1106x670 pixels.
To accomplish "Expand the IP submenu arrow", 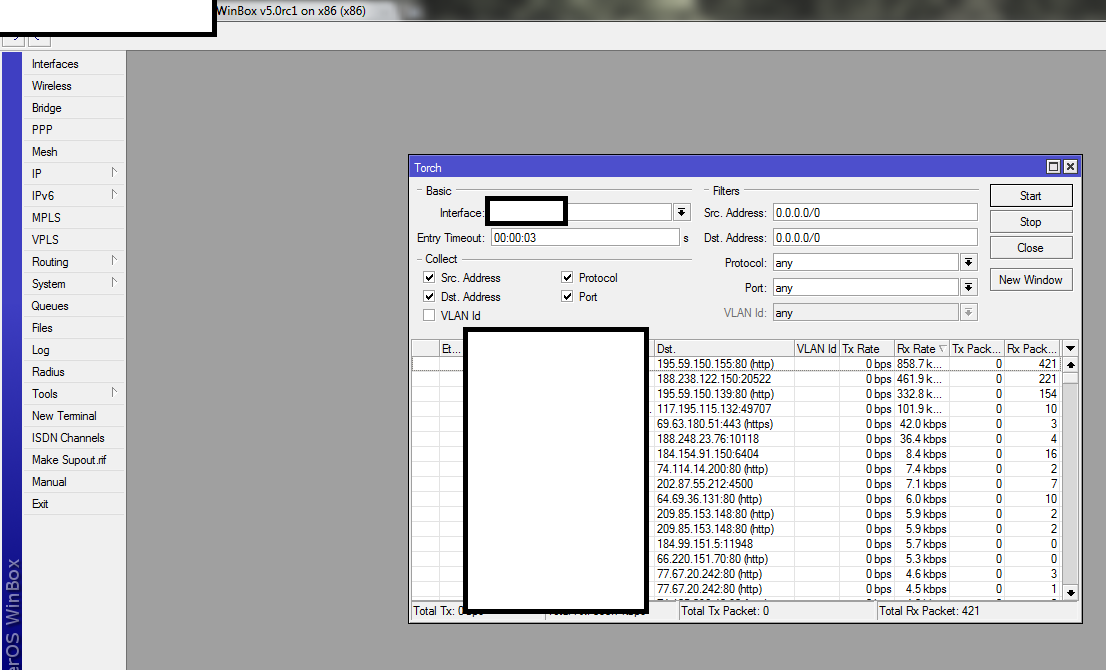I will pyautogui.click(x=114, y=172).
